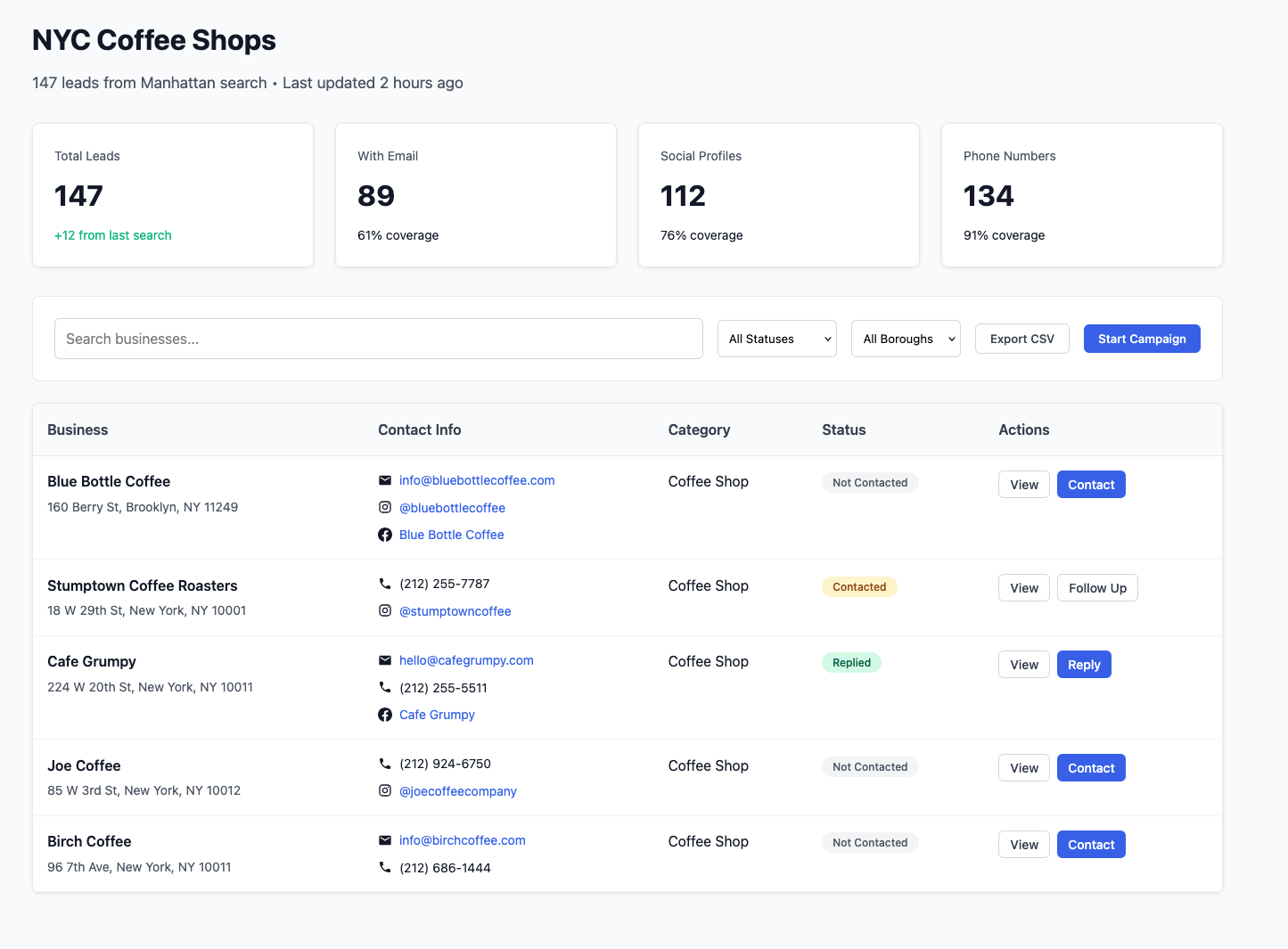Click the phone icon beside (212) 255-7787
This screenshot has width=1288, height=949.
tap(385, 584)
